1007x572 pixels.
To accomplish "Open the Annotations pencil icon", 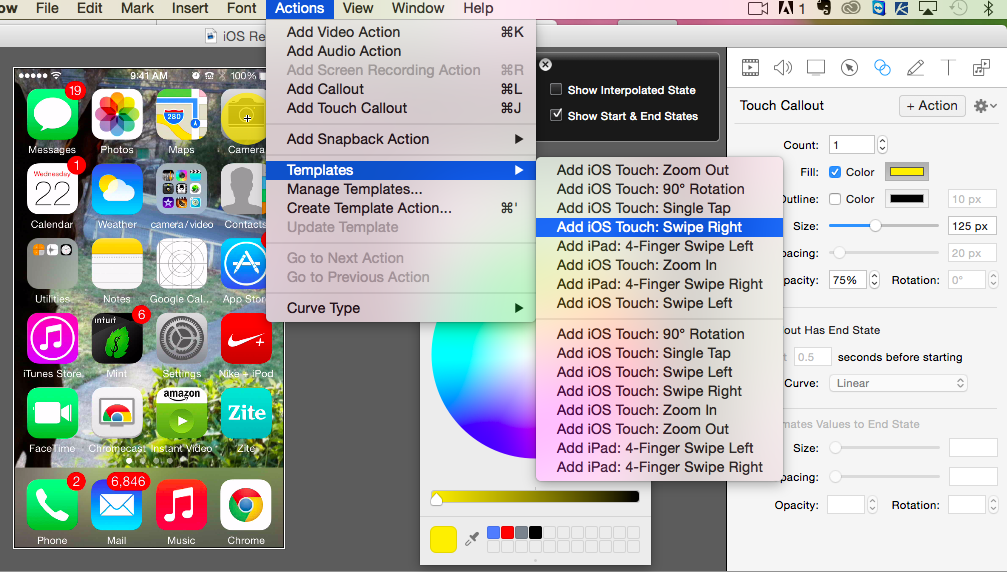I will pyautogui.click(x=915, y=67).
